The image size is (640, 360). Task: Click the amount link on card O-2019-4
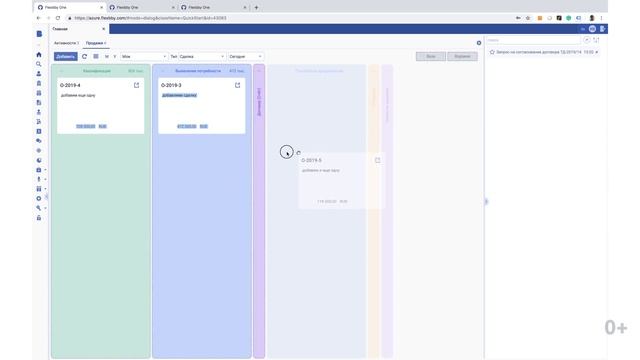click(86, 127)
